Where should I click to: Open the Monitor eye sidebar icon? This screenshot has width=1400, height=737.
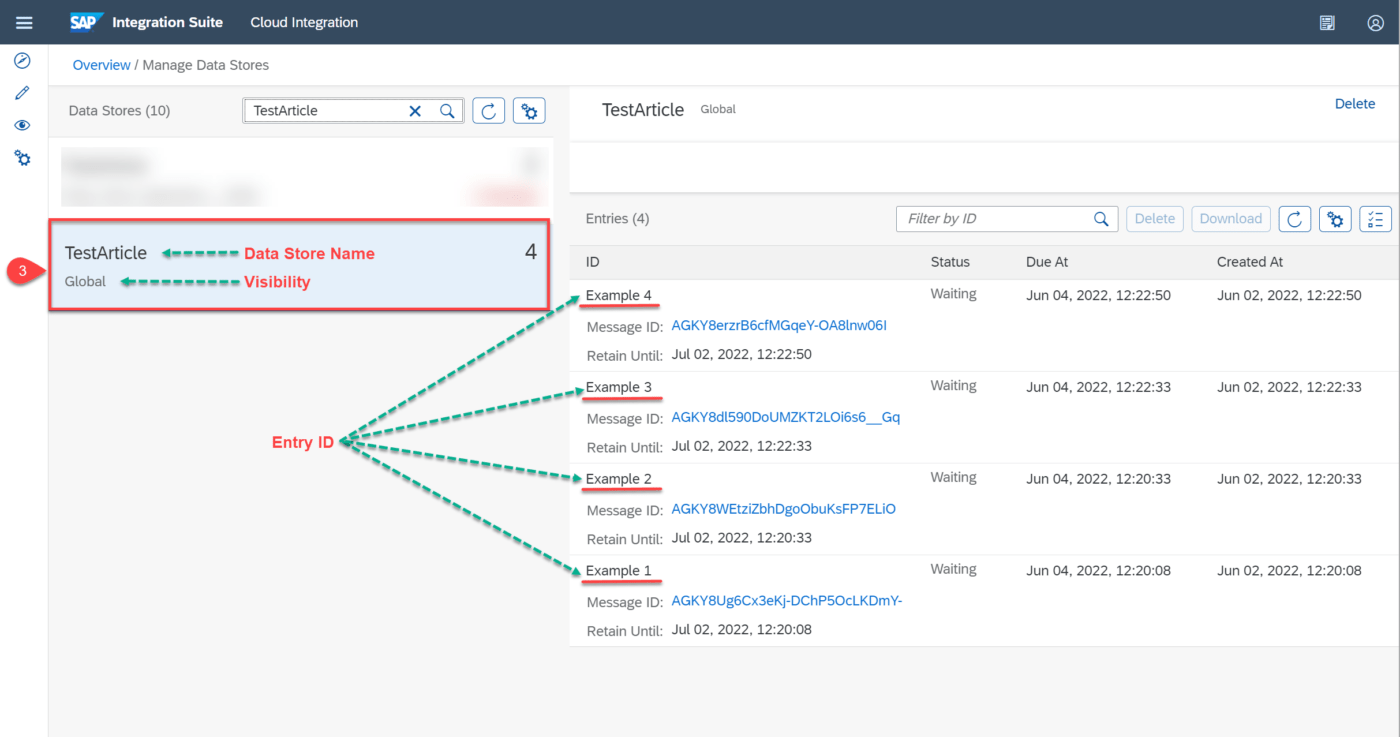point(23,125)
